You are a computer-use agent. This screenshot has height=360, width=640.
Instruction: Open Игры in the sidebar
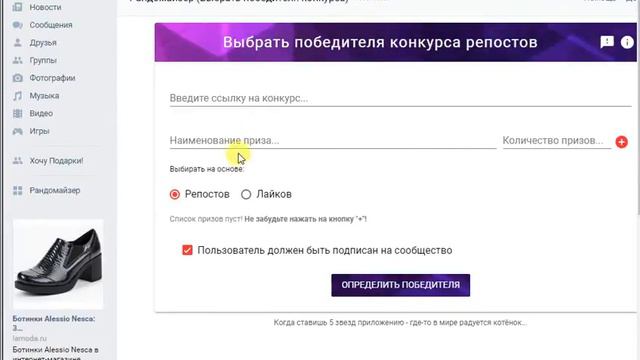pyautogui.click(x=39, y=131)
